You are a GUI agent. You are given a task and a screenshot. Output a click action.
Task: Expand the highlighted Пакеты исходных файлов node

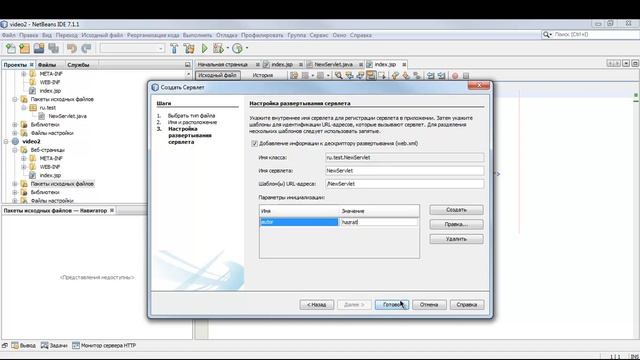coord(15,184)
